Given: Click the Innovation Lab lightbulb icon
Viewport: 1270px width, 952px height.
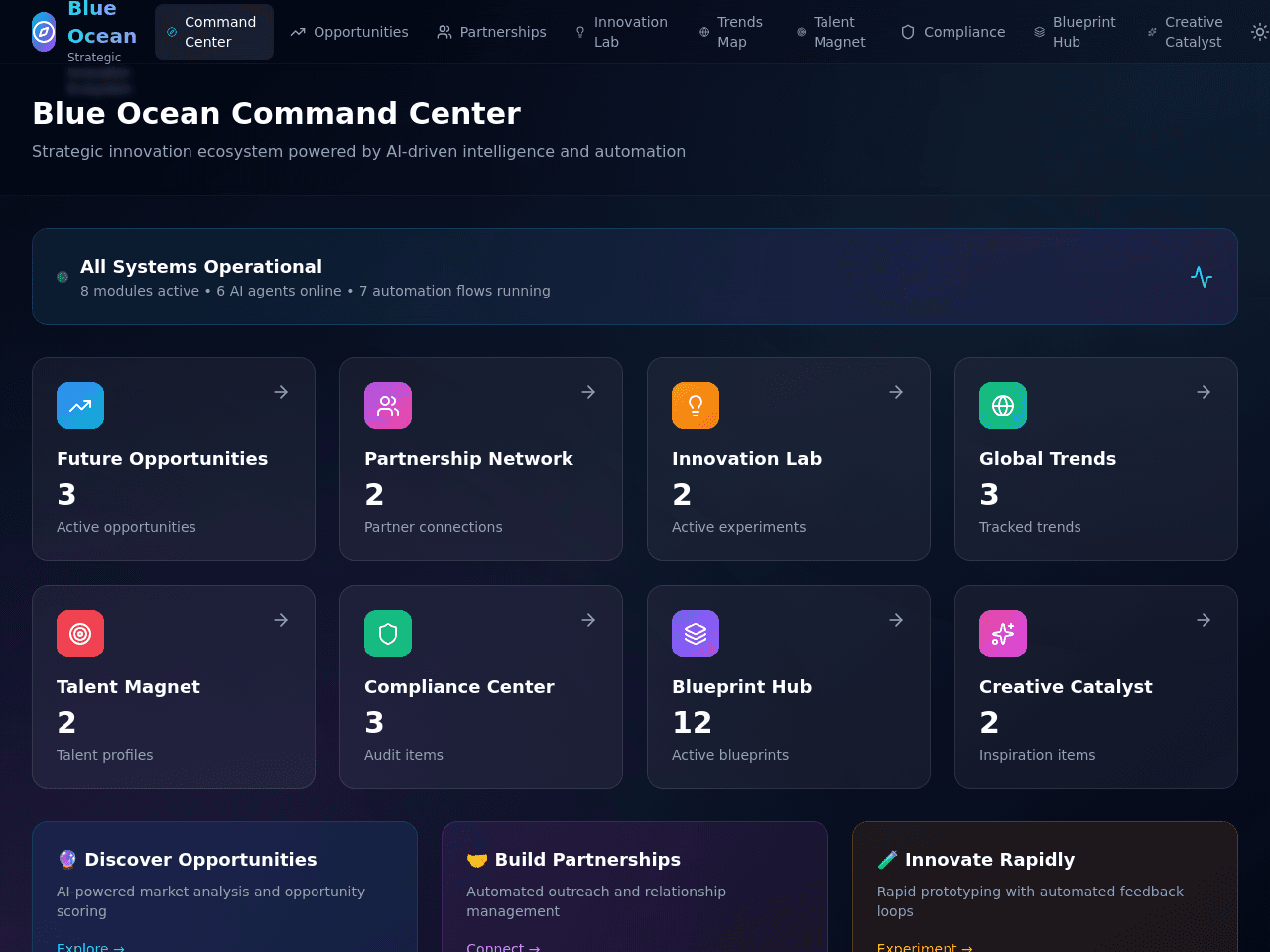Looking at the screenshot, I should coord(696,406).
